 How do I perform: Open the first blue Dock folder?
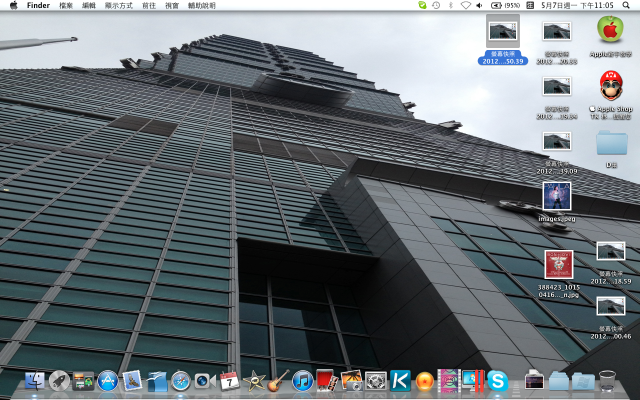pos(559,381)
